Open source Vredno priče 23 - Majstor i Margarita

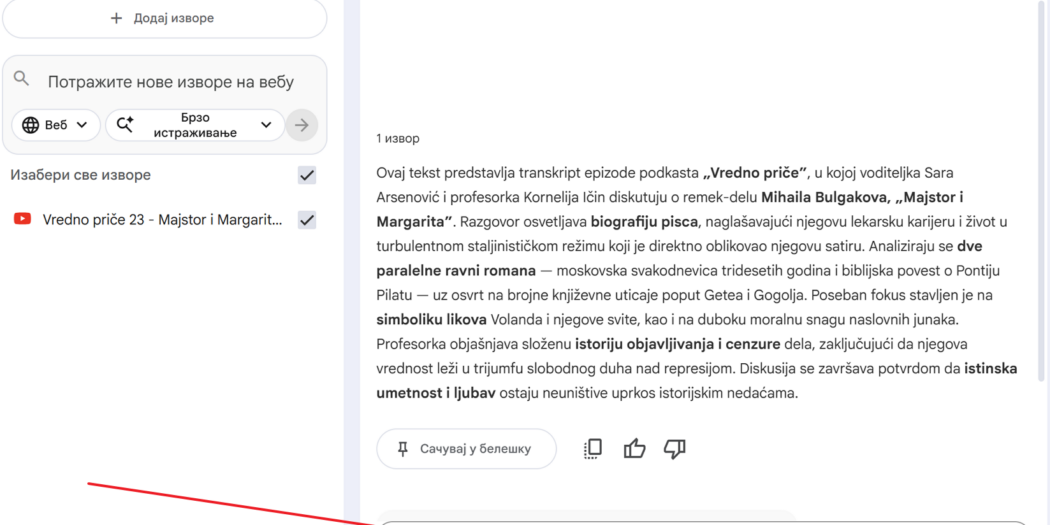click(162, 220)
